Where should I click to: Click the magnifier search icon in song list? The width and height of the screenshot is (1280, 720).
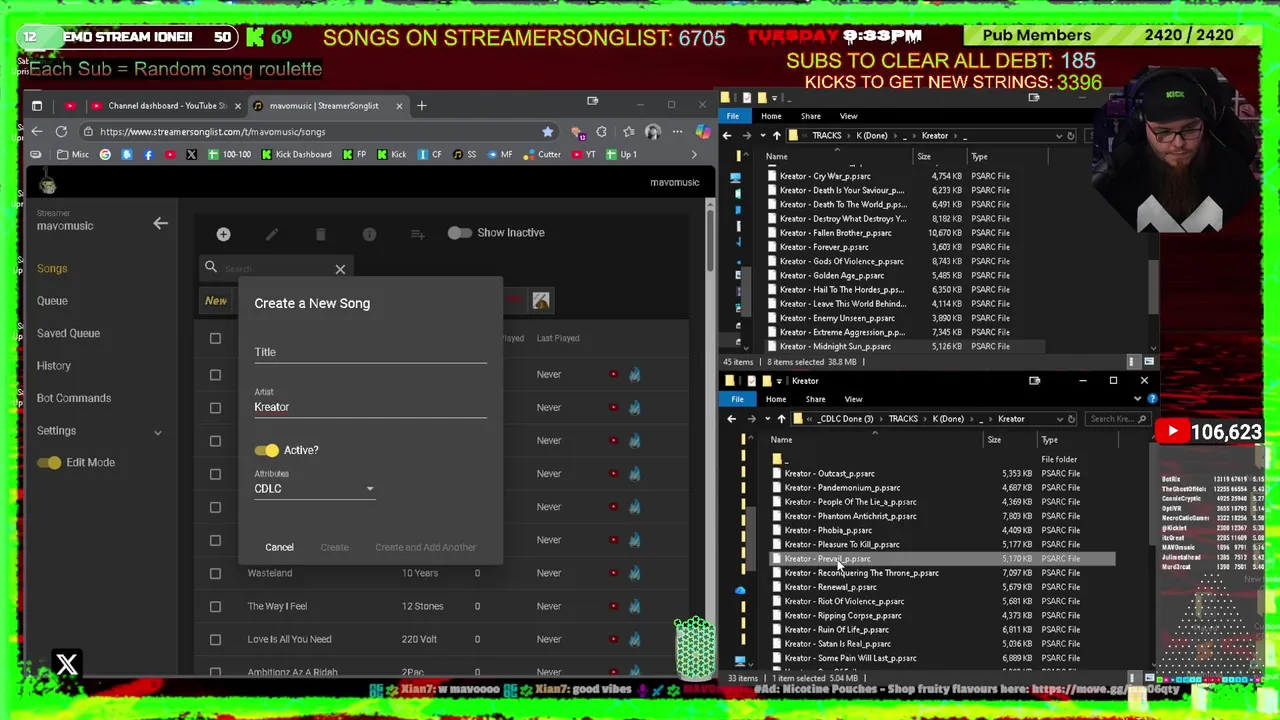point(211,267)
